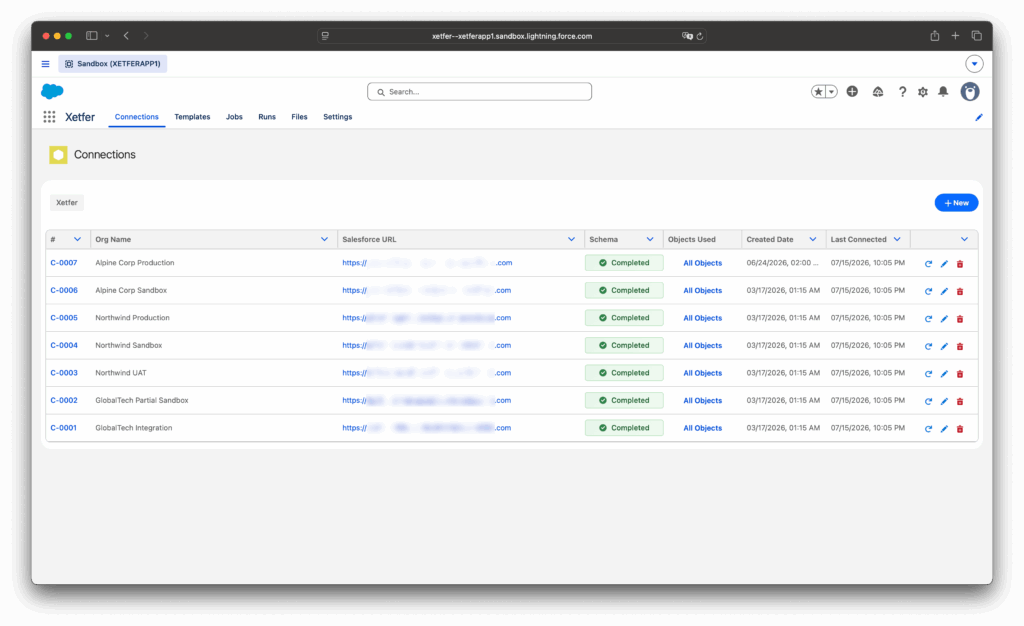This screenshot has height=626, width=1024.
Task: Expand the circled dropdown in sandbox banner
Action: point(974,64)
